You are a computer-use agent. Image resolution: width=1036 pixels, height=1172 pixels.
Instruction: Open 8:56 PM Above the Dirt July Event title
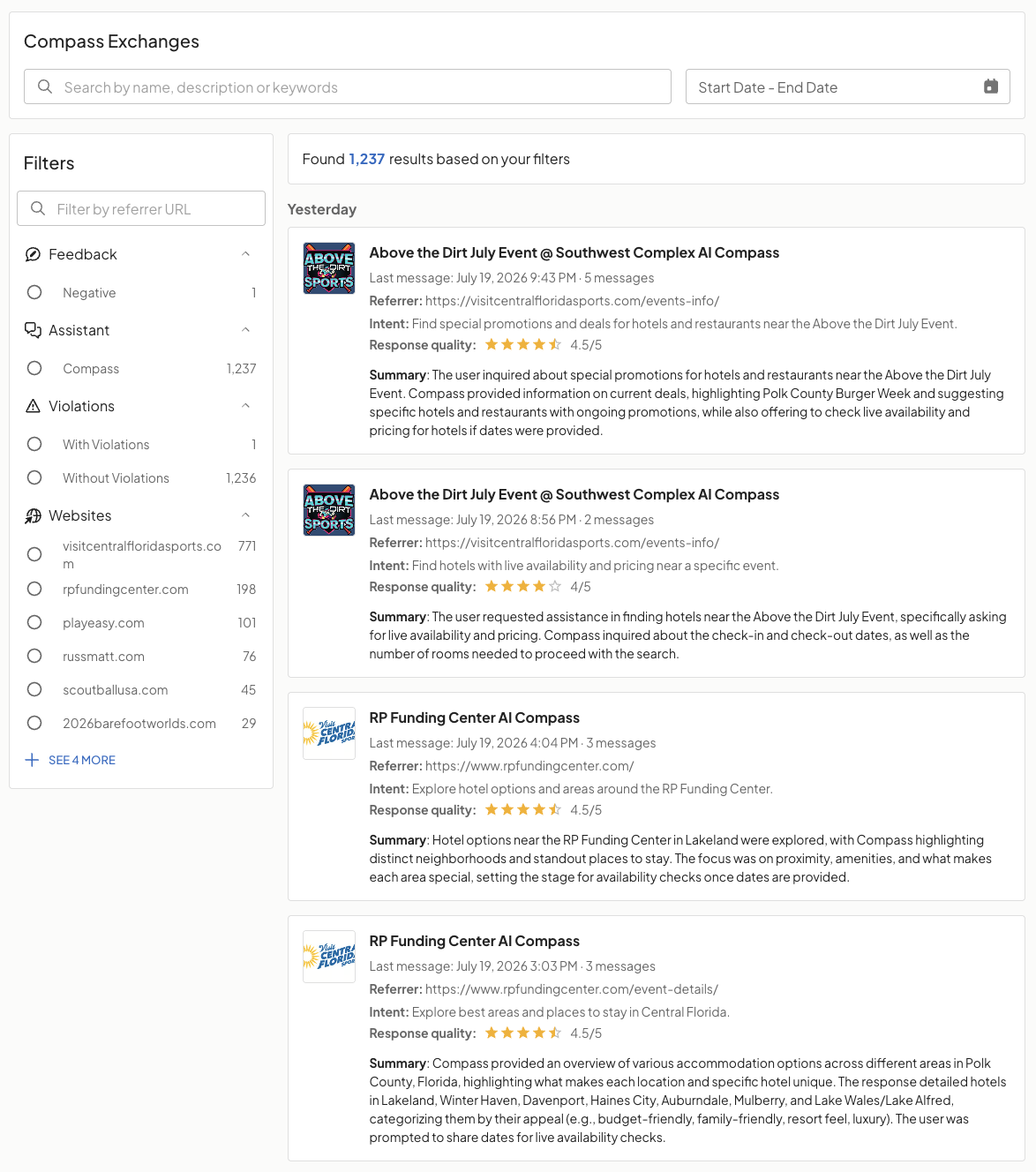(574, 494)
